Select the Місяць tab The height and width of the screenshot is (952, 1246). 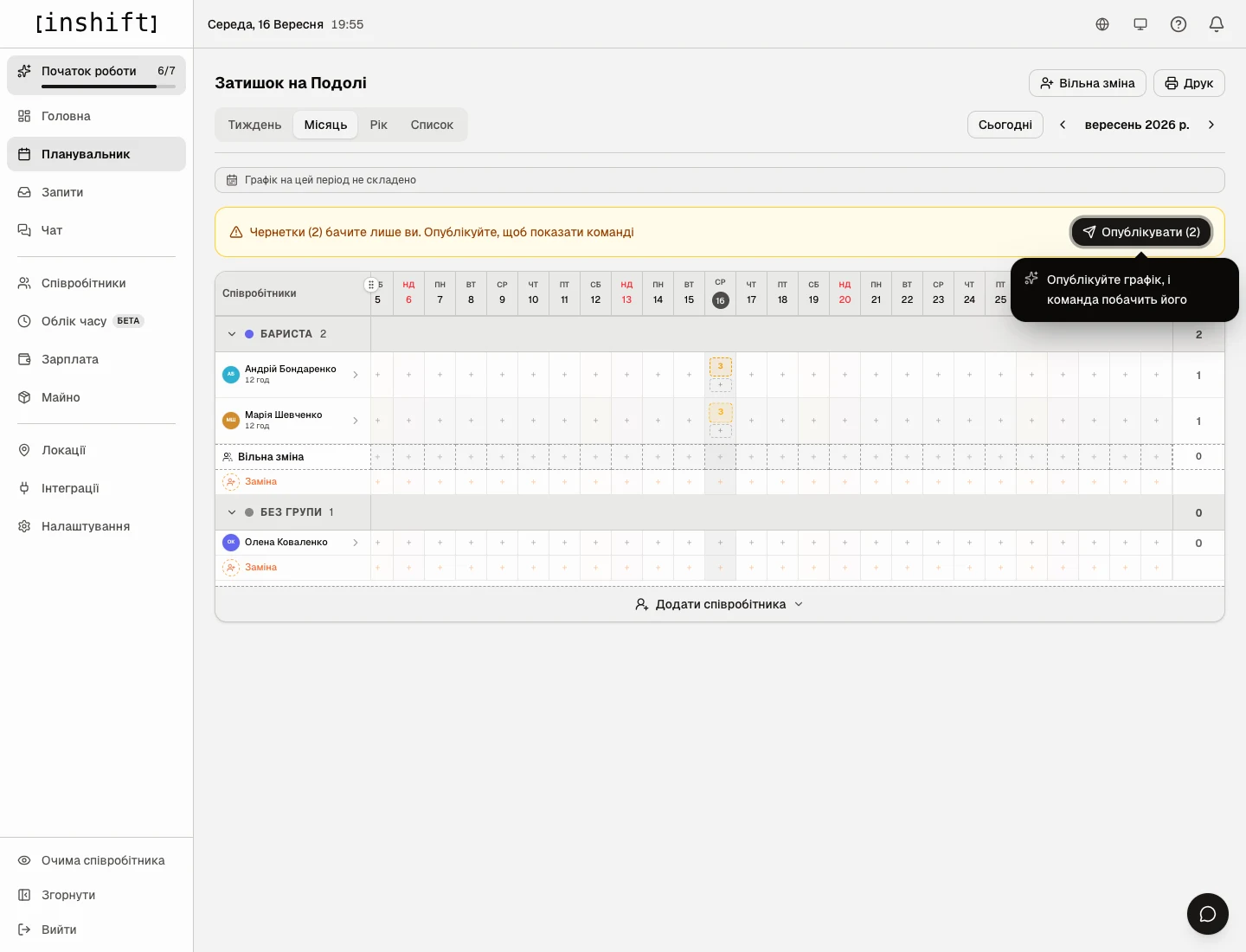[x=325, y=125]
